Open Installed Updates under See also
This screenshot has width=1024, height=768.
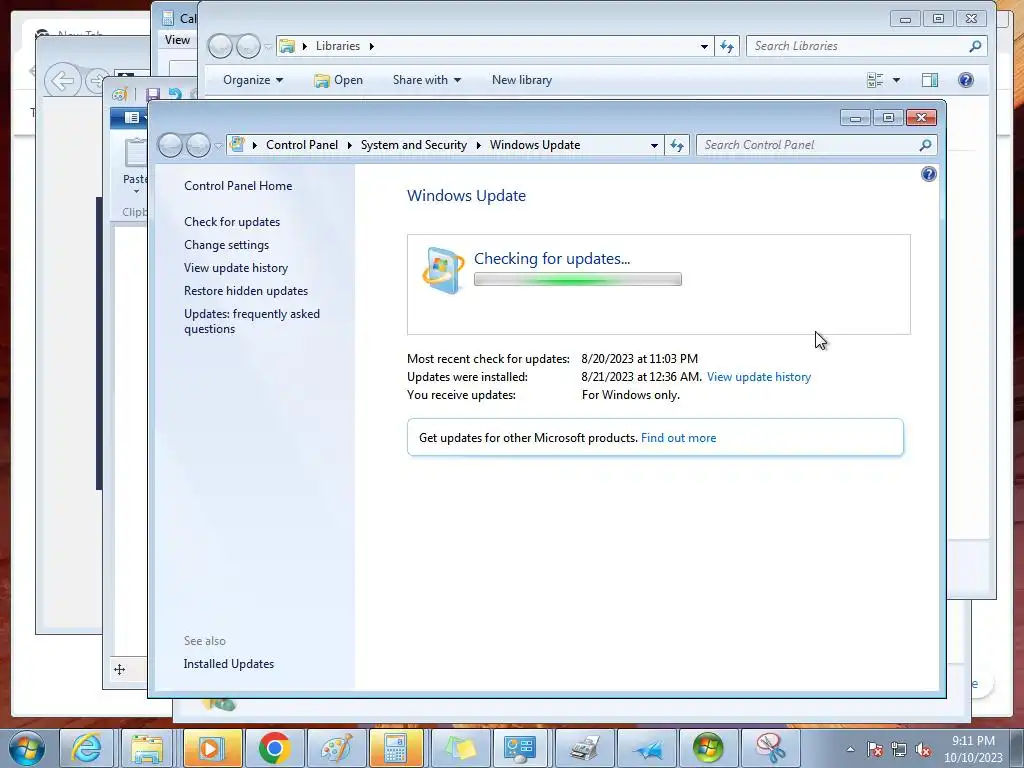(x=229, y=664)
